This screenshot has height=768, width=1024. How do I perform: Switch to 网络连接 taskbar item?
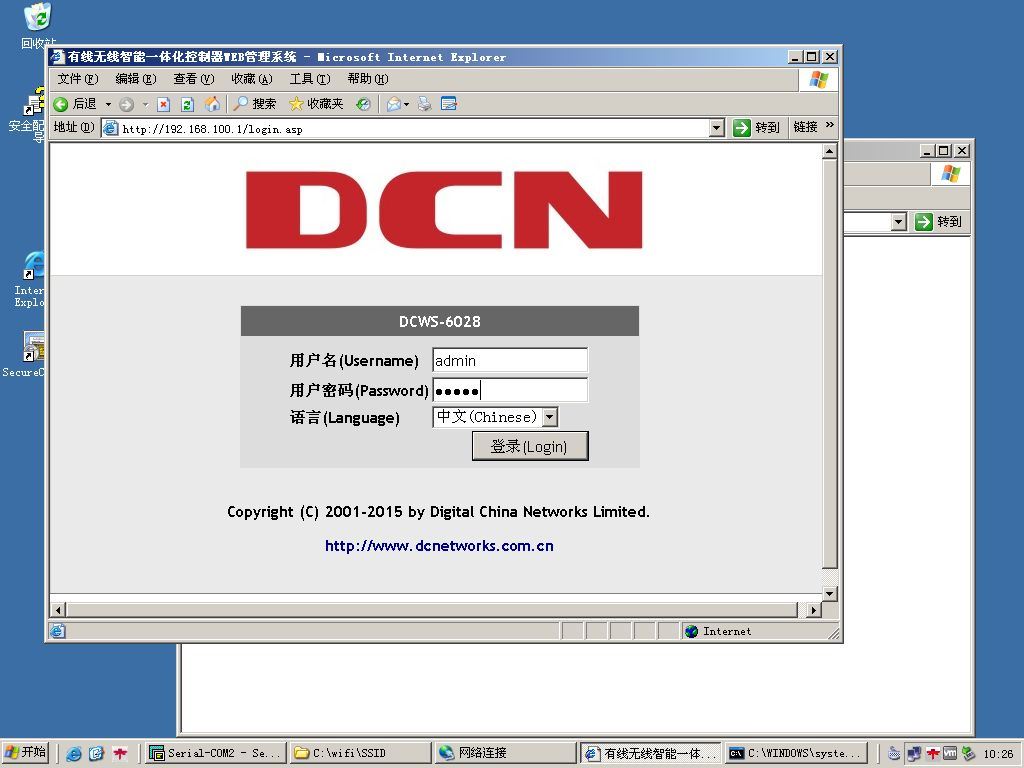tap(505, 753)
